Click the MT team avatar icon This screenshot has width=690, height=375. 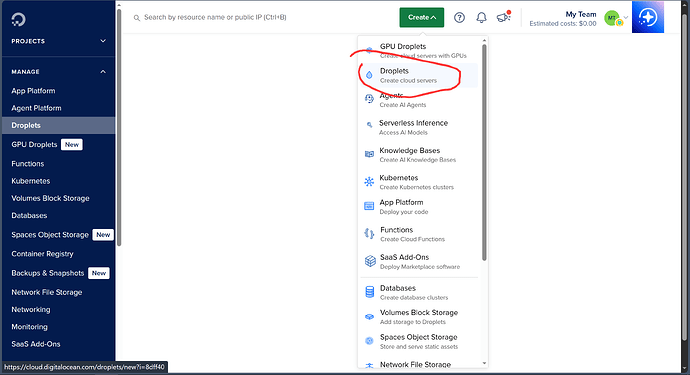click(613, 18)
